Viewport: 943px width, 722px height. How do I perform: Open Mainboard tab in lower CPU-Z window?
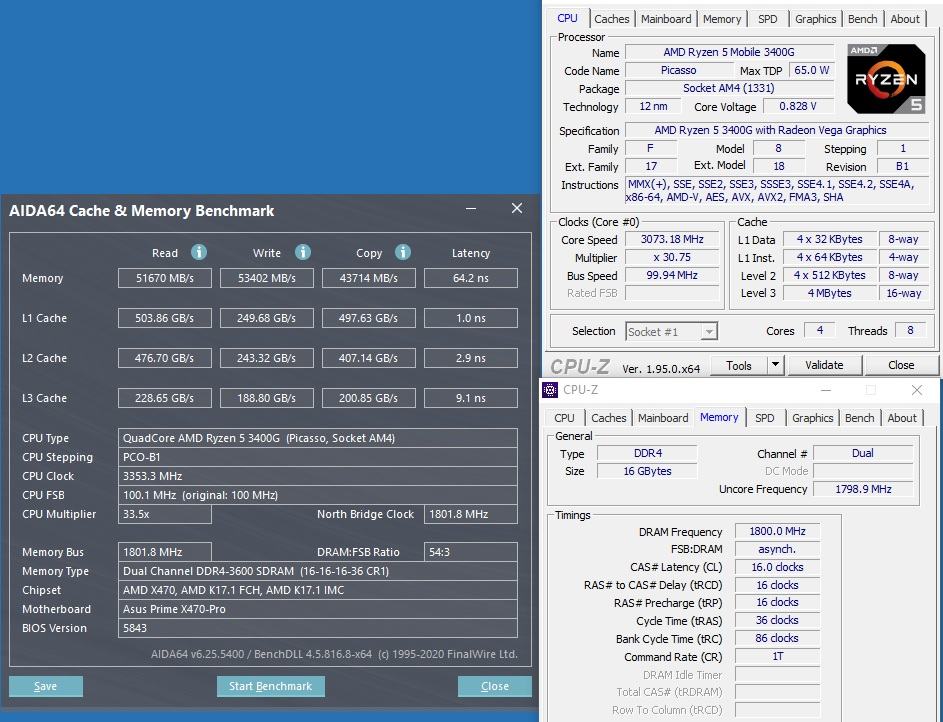[x=663, y=418]
